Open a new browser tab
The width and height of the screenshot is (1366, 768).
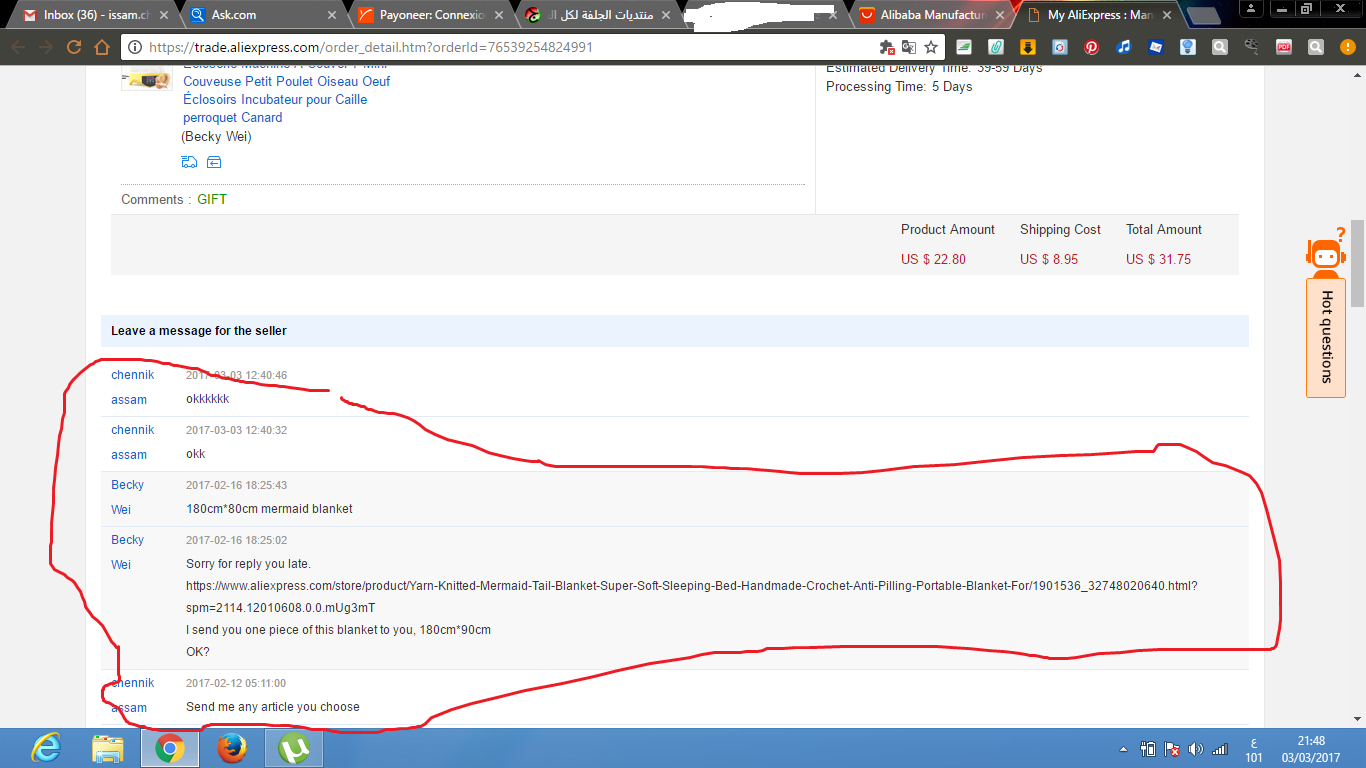click(1203, 16)
